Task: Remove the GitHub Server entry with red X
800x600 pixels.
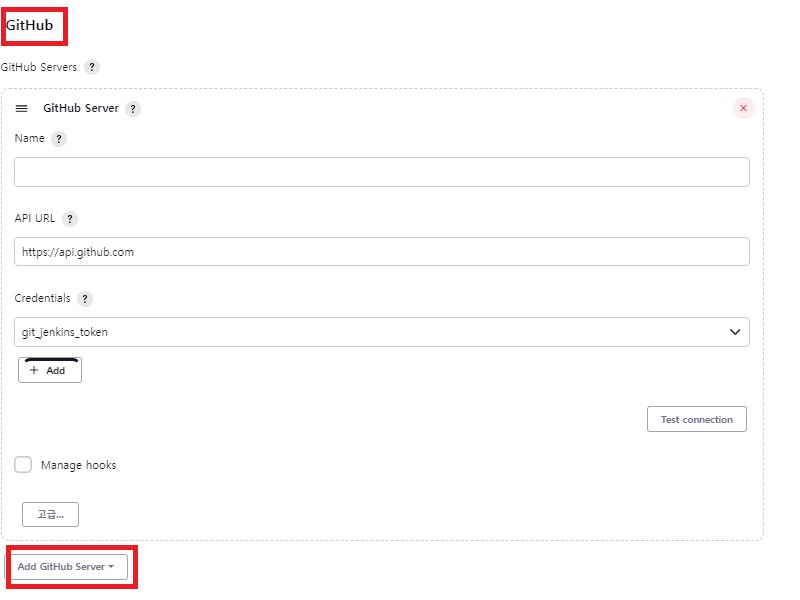Action: coord(743,108)
